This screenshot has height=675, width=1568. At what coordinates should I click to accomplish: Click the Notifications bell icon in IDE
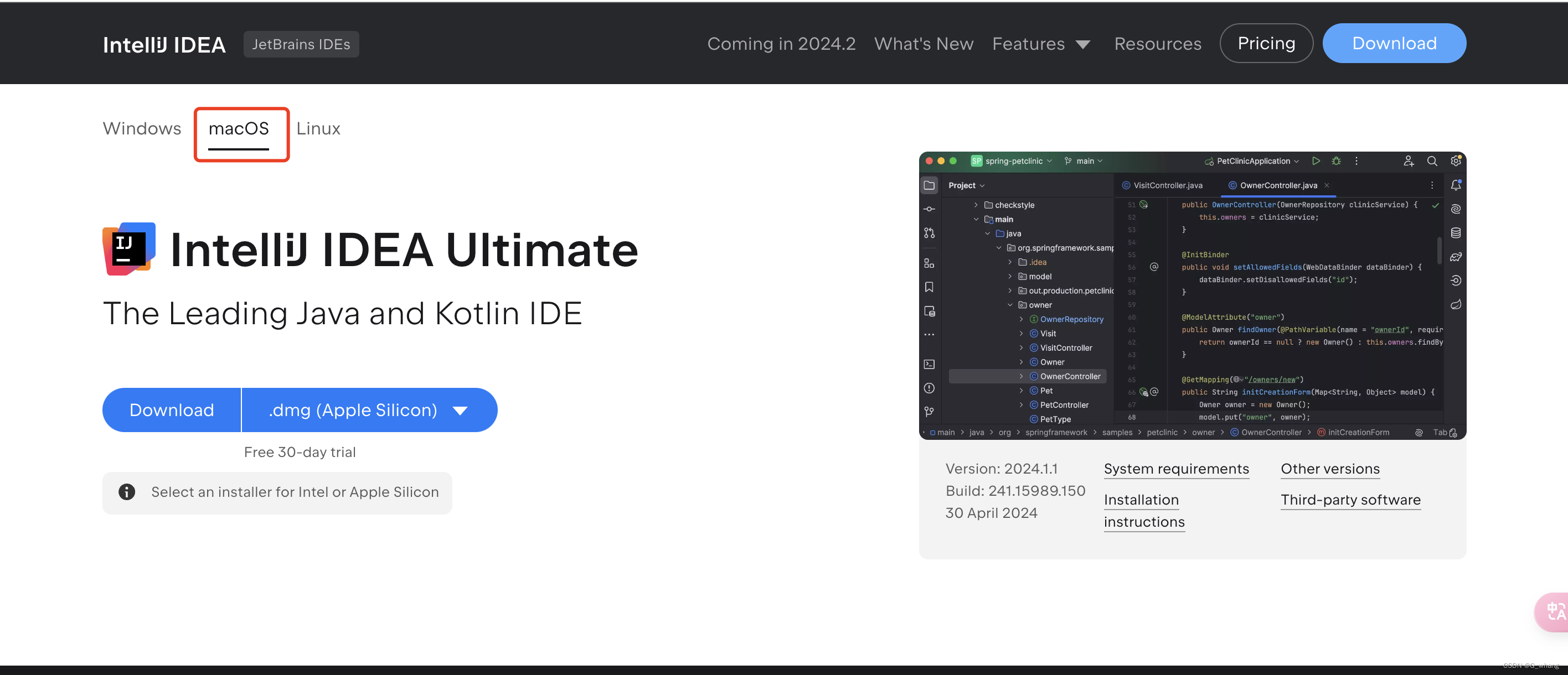[1456, 185]
